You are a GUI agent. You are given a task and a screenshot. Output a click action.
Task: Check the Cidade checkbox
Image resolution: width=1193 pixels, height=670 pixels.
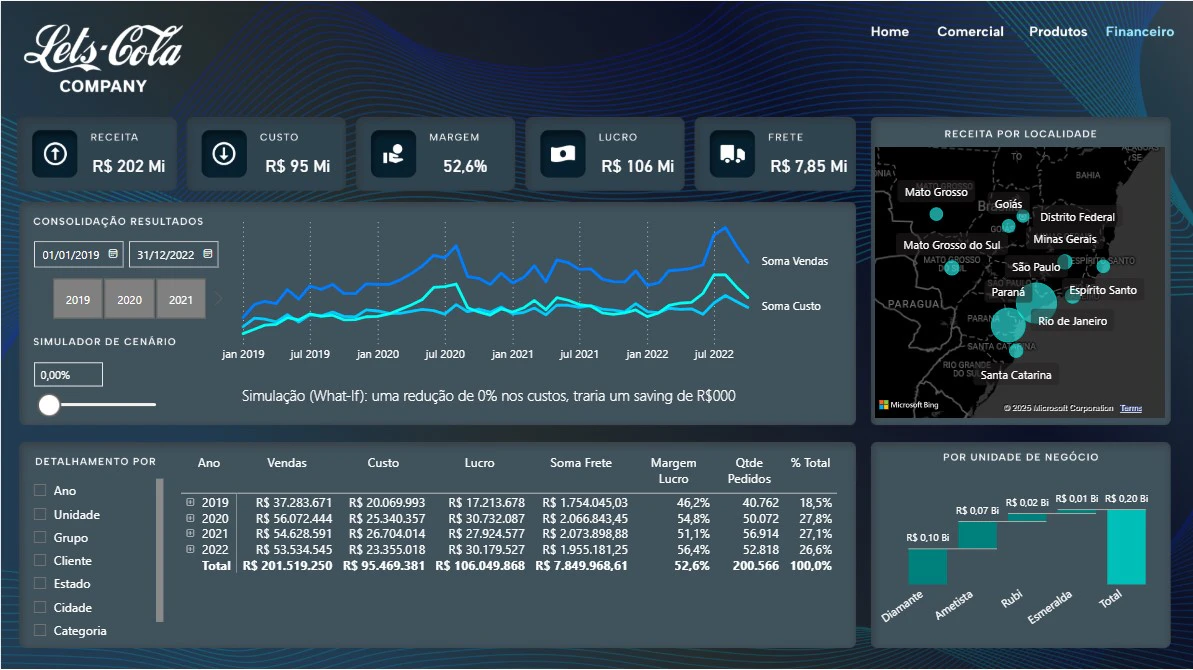pos(40,607)
